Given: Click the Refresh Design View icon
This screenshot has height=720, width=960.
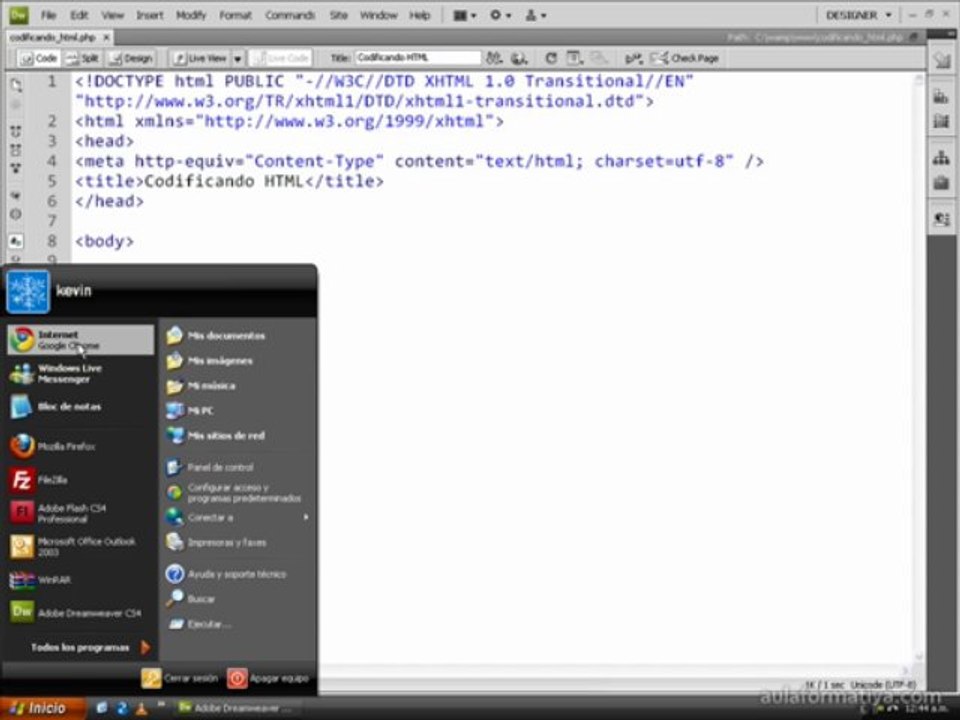Looking at the screenshot, I should coord(551,58).
